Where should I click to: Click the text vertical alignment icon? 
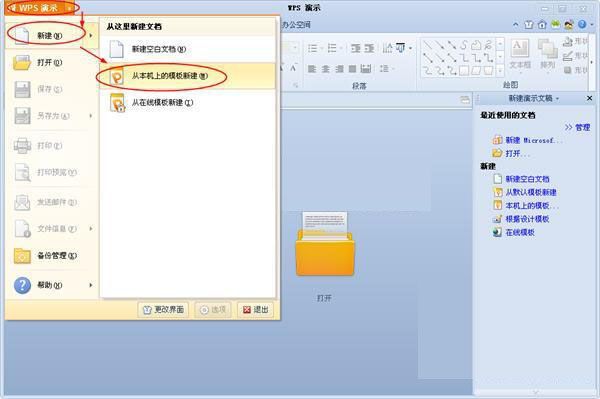pyautogui.click(x=401, y=48)
